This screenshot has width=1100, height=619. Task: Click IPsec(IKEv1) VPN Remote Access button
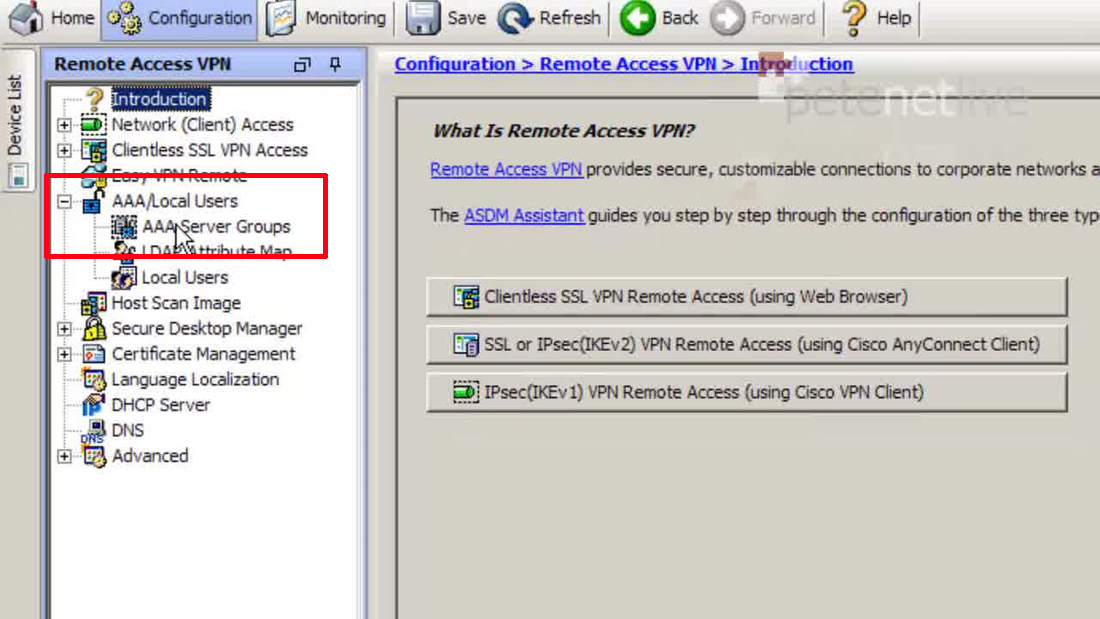pyautogui.click(x=746, y=392)
